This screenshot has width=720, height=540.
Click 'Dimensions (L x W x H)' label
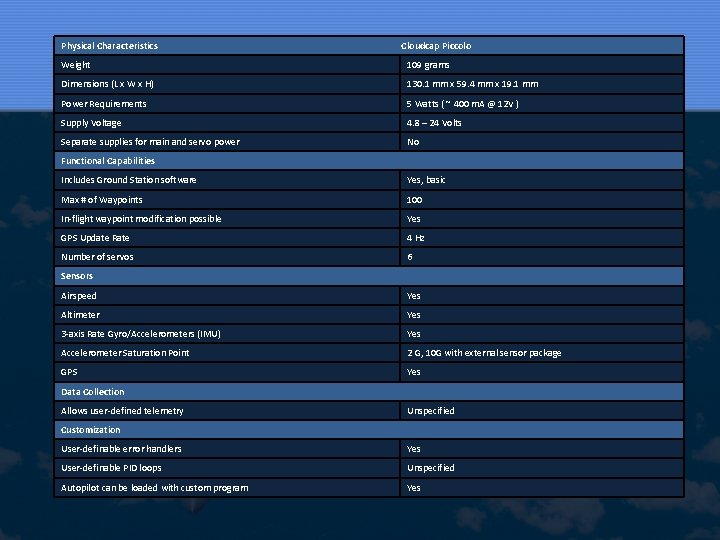pos(107,84)
